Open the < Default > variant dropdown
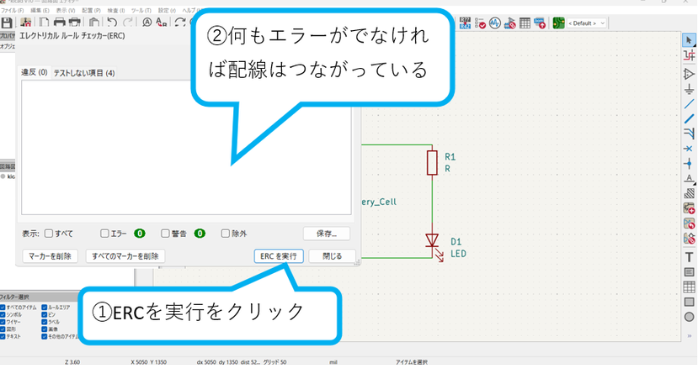Screen dimensions: 698x365 pyautogui.click(x=586, y=23)
